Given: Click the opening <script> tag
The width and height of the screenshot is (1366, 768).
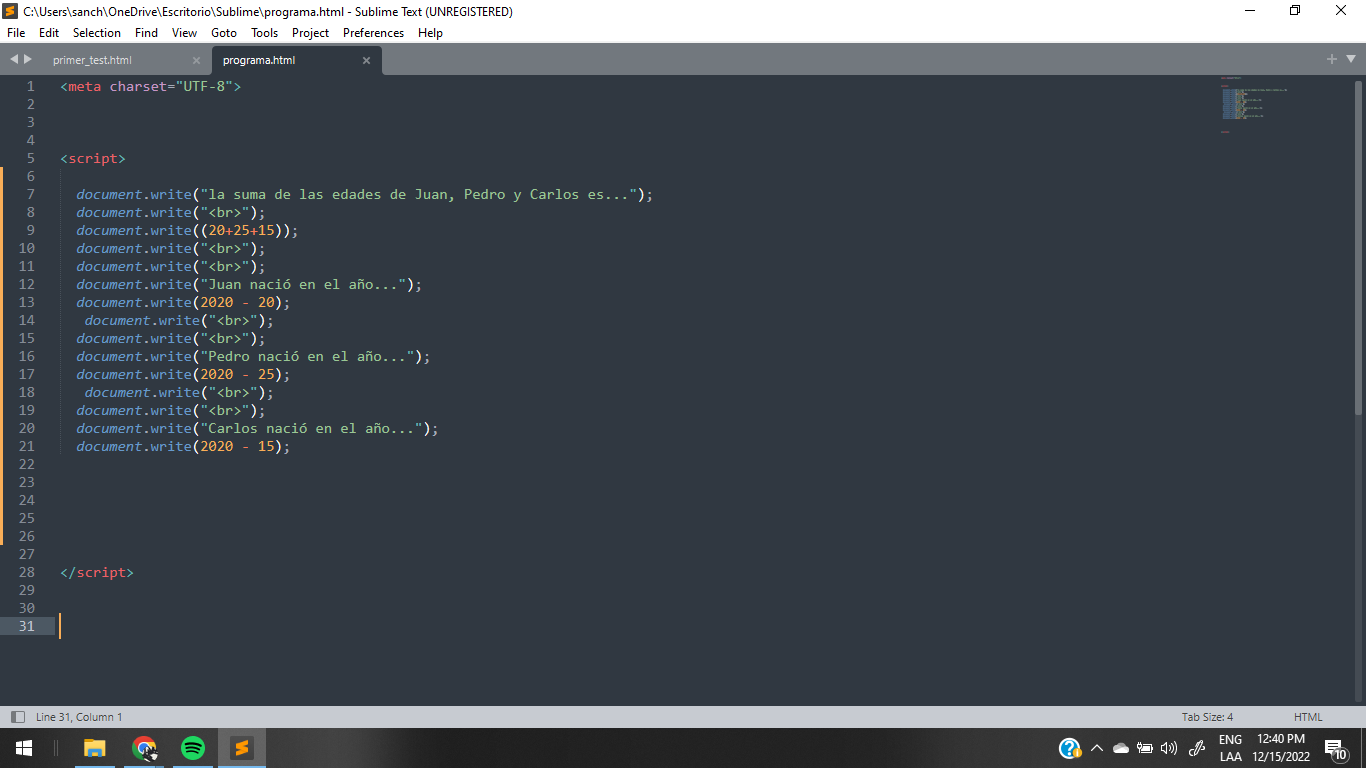Looking at the screenshot, I should [x=93, y=158].
